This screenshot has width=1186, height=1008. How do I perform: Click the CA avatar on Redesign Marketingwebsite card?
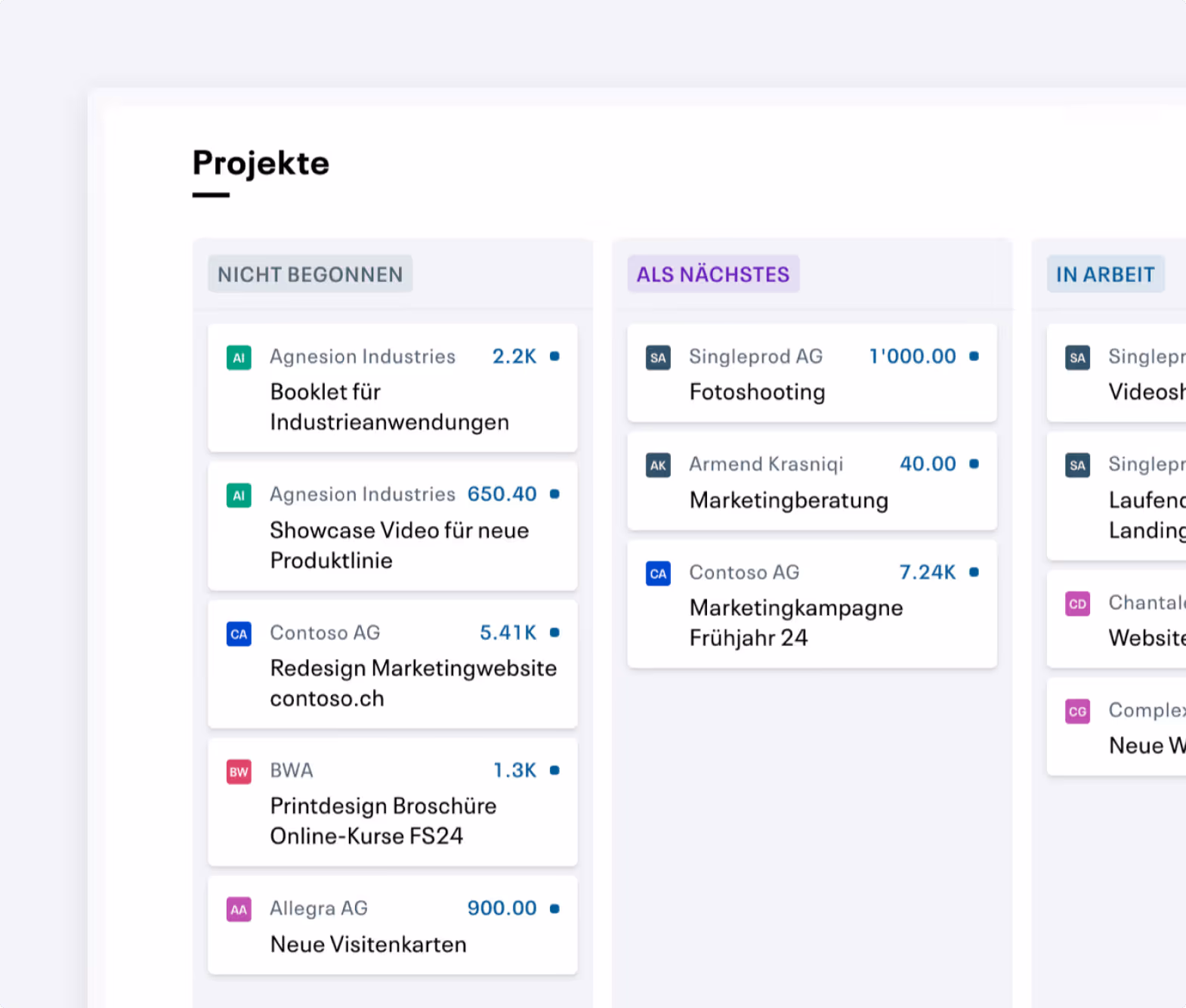pyautogui.click(x=239, y=634)
